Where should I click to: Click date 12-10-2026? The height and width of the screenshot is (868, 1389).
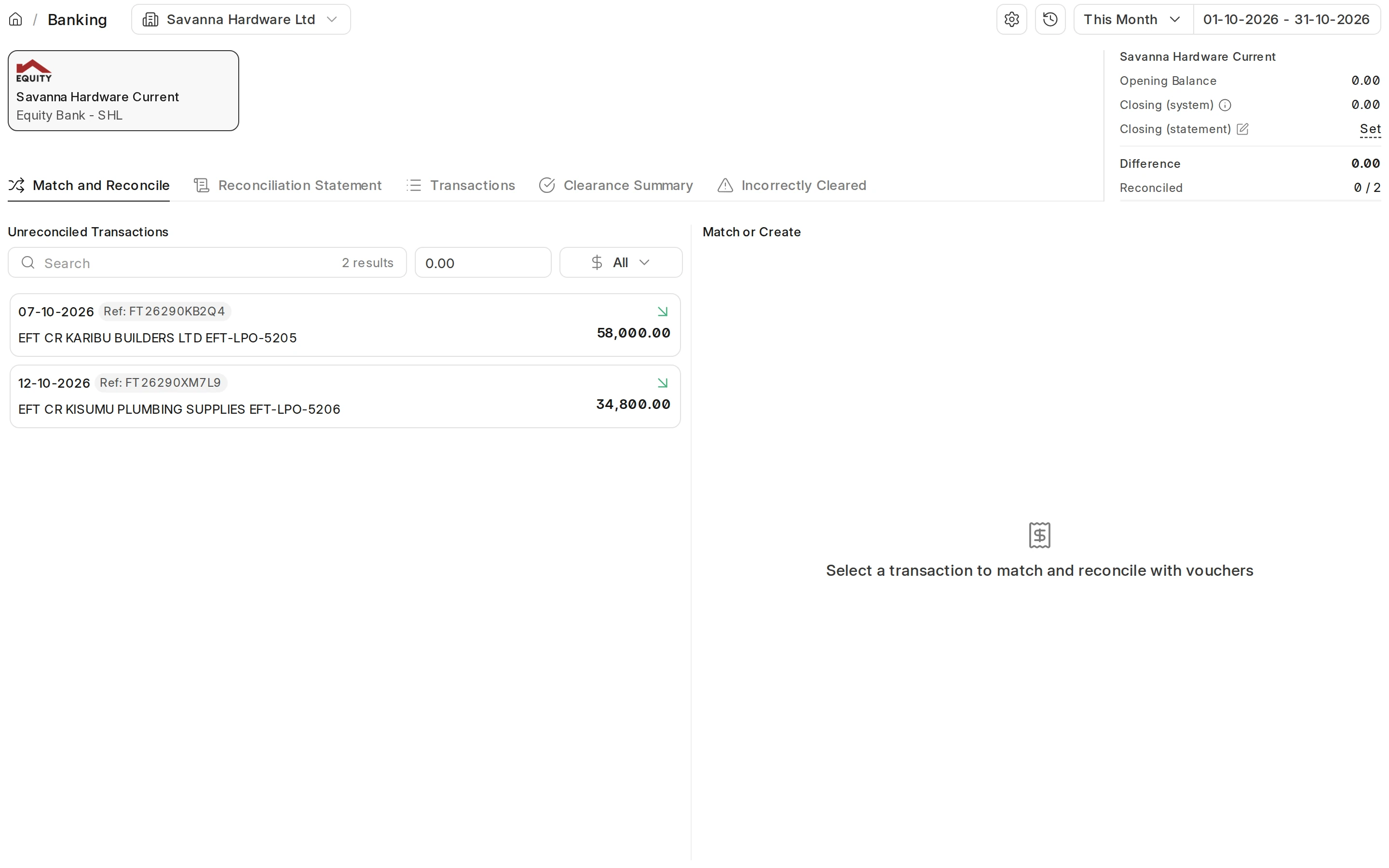point(54,383)
